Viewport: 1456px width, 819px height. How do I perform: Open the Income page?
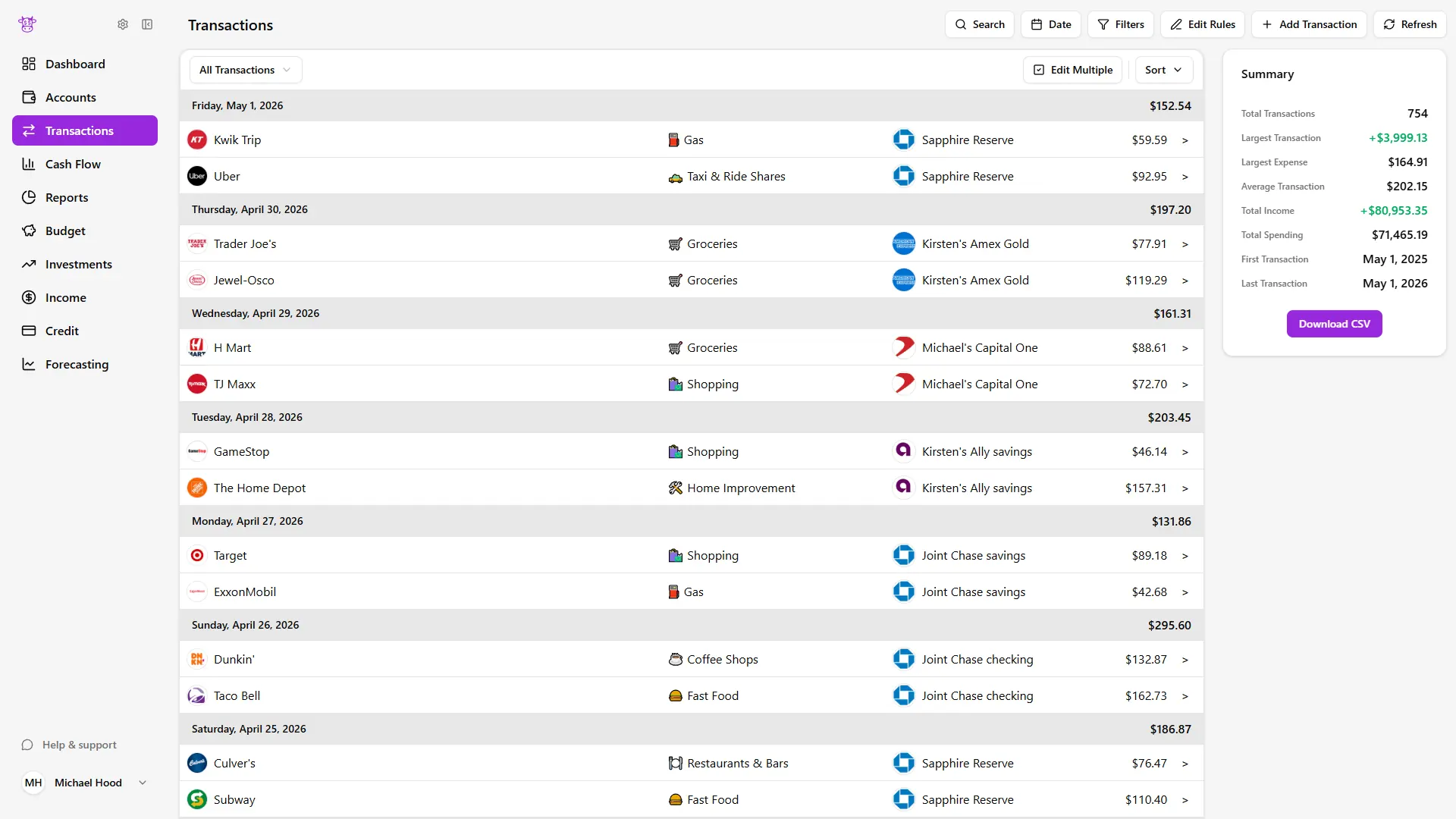point(85,297)
